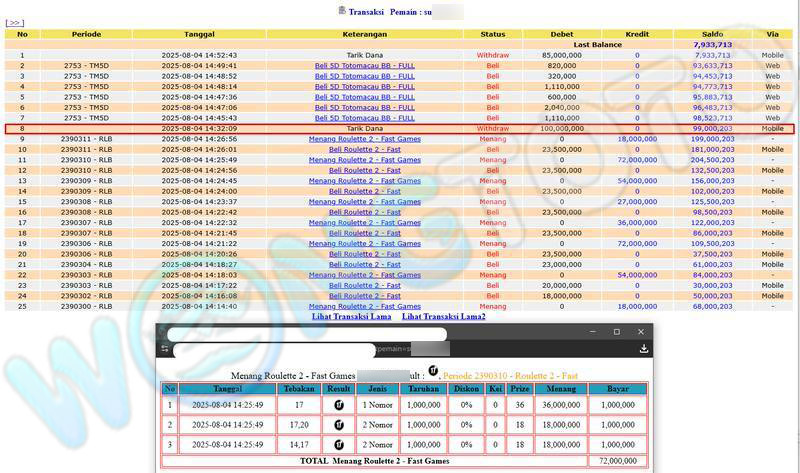Click Tebakan column header in popup
The image size is (800, 473).
tap(299, 389)
